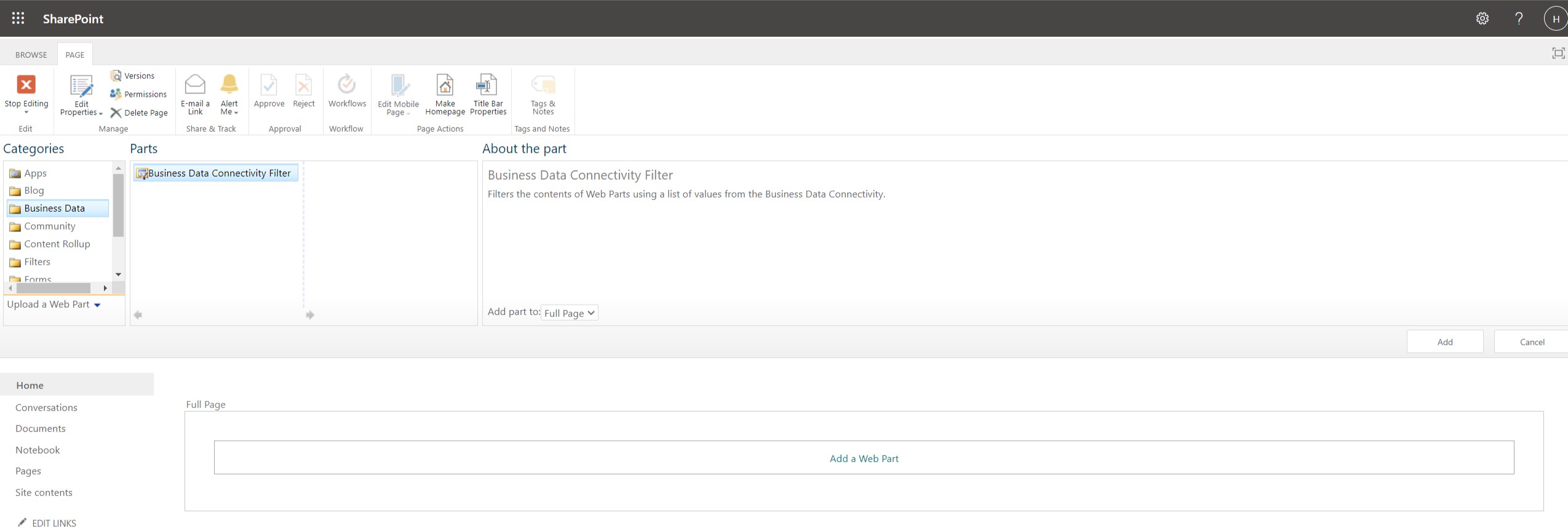Click the Add button

(1445, 342)
